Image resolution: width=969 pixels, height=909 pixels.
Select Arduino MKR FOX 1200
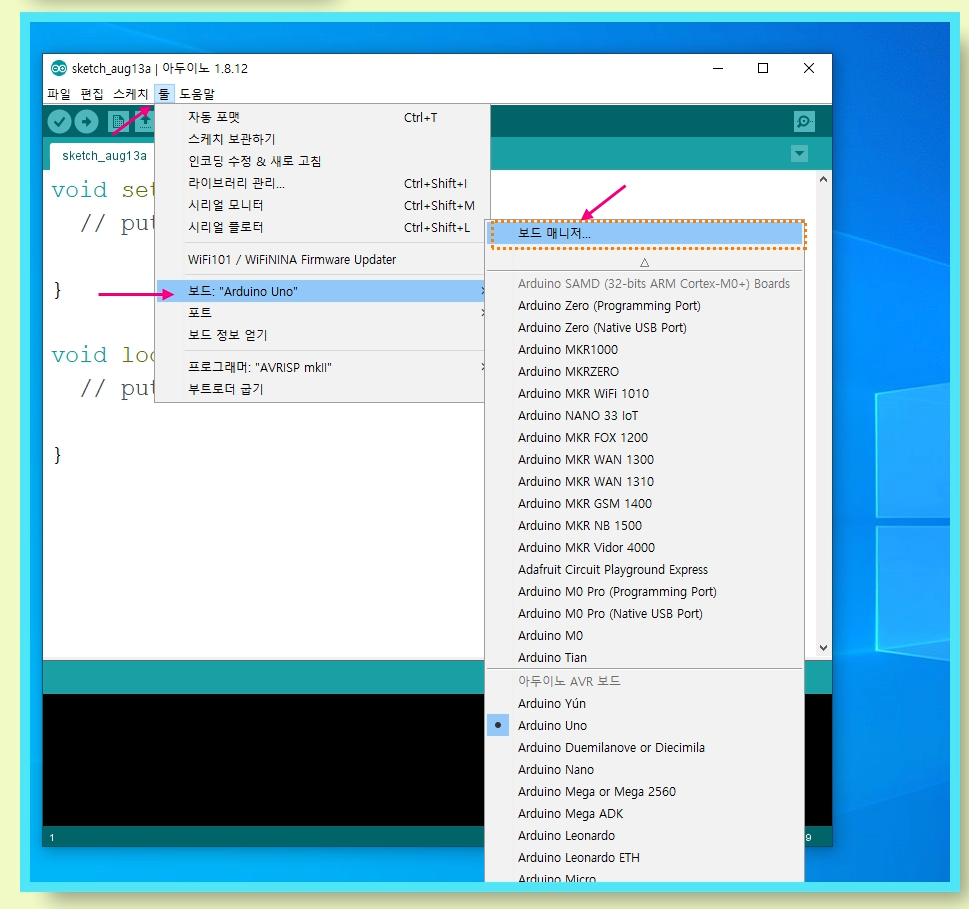[x=645, y=438]
